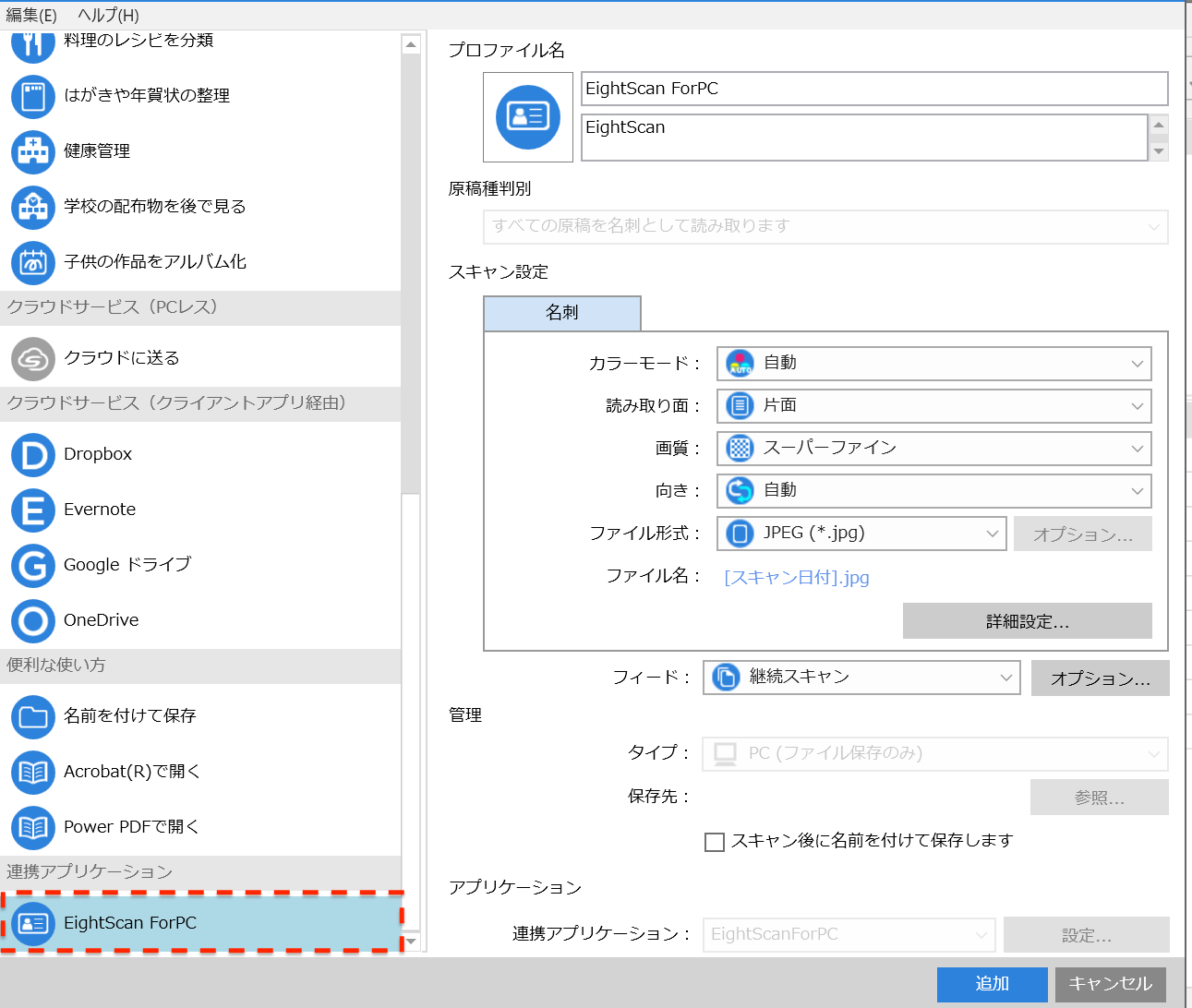Open 詳細設定... settings

click(1028, 621)
